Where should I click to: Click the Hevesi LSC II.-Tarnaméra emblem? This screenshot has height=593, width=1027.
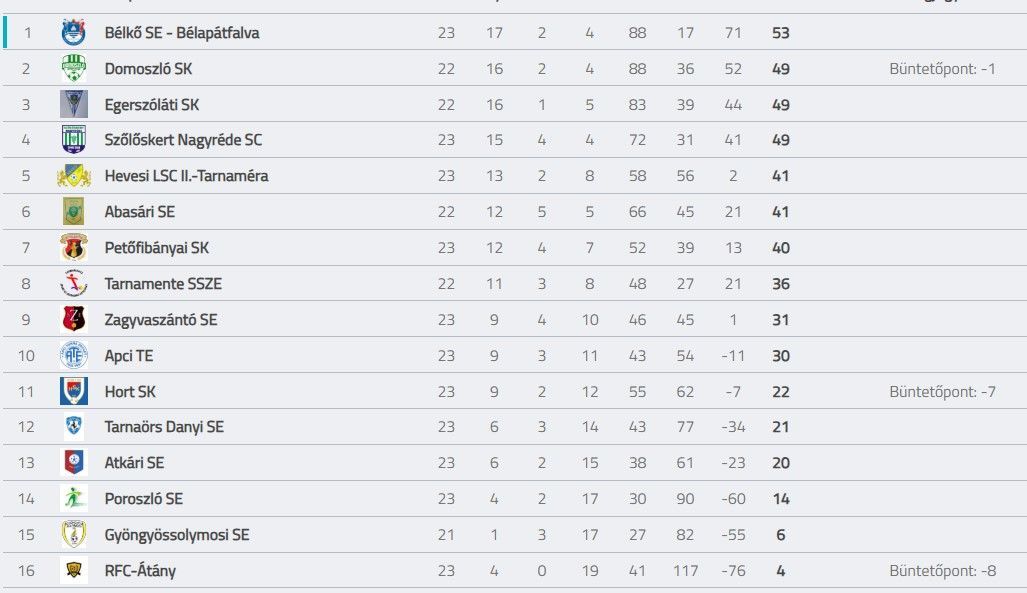coord(73,176)
